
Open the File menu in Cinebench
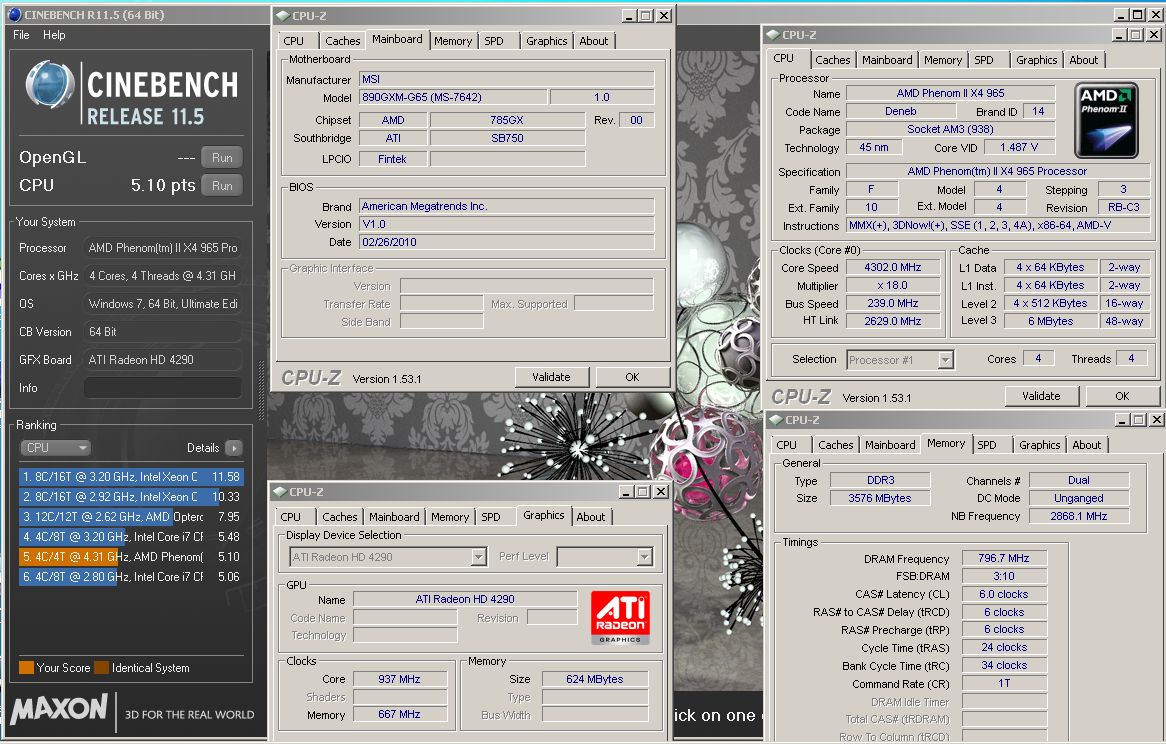tap(21, 35)
